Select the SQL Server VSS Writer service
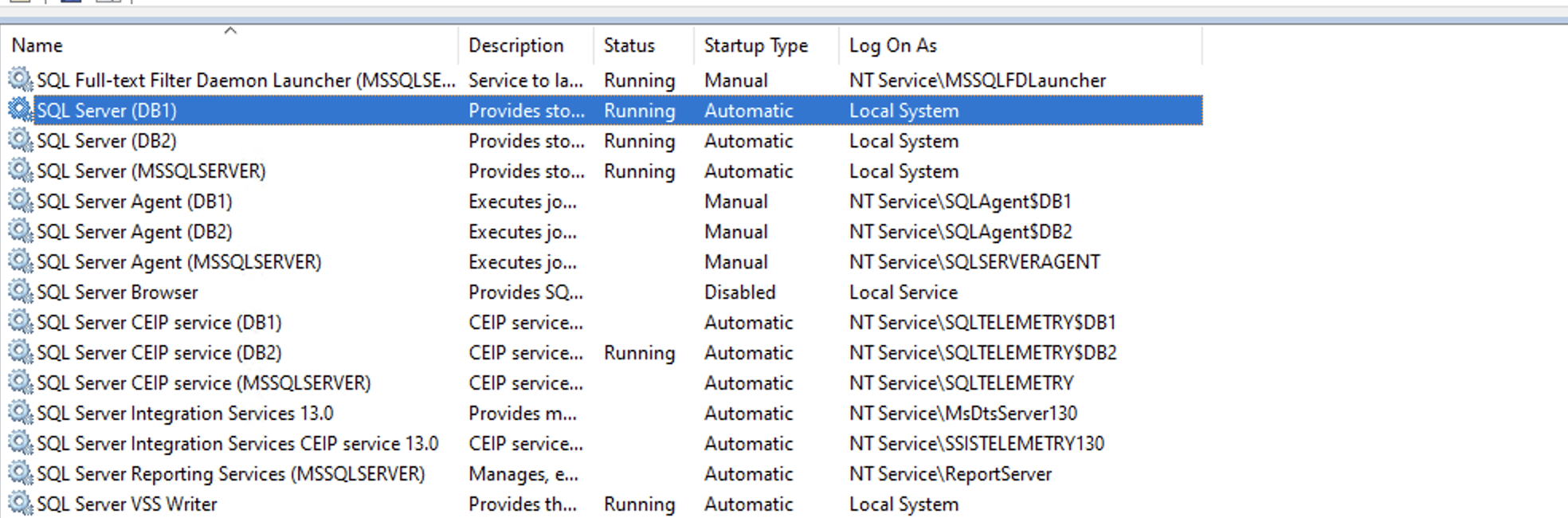 [127, 504]
